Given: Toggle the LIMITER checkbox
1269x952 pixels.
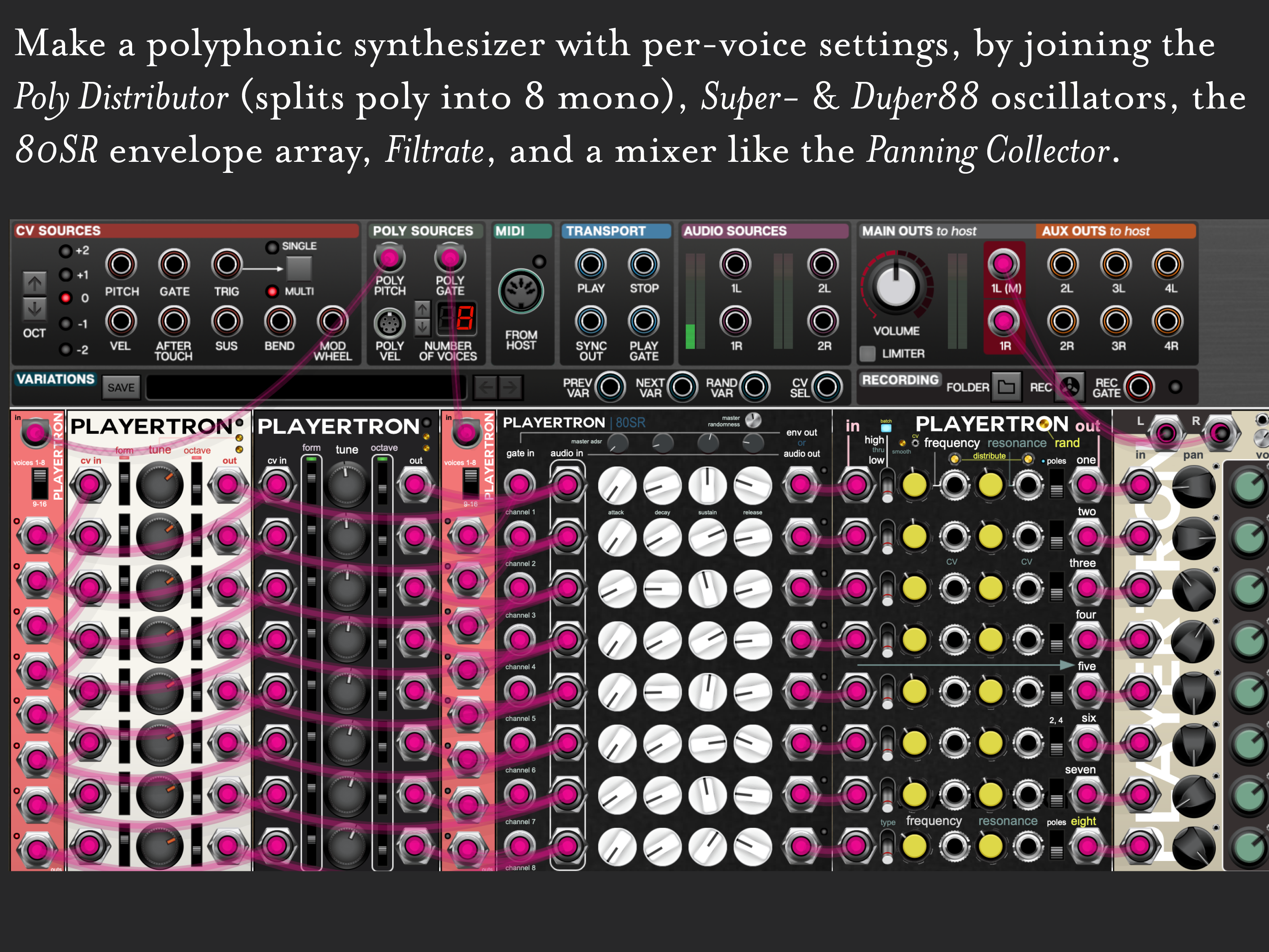Looking at the screenshot, I should (x=867, y=353).
